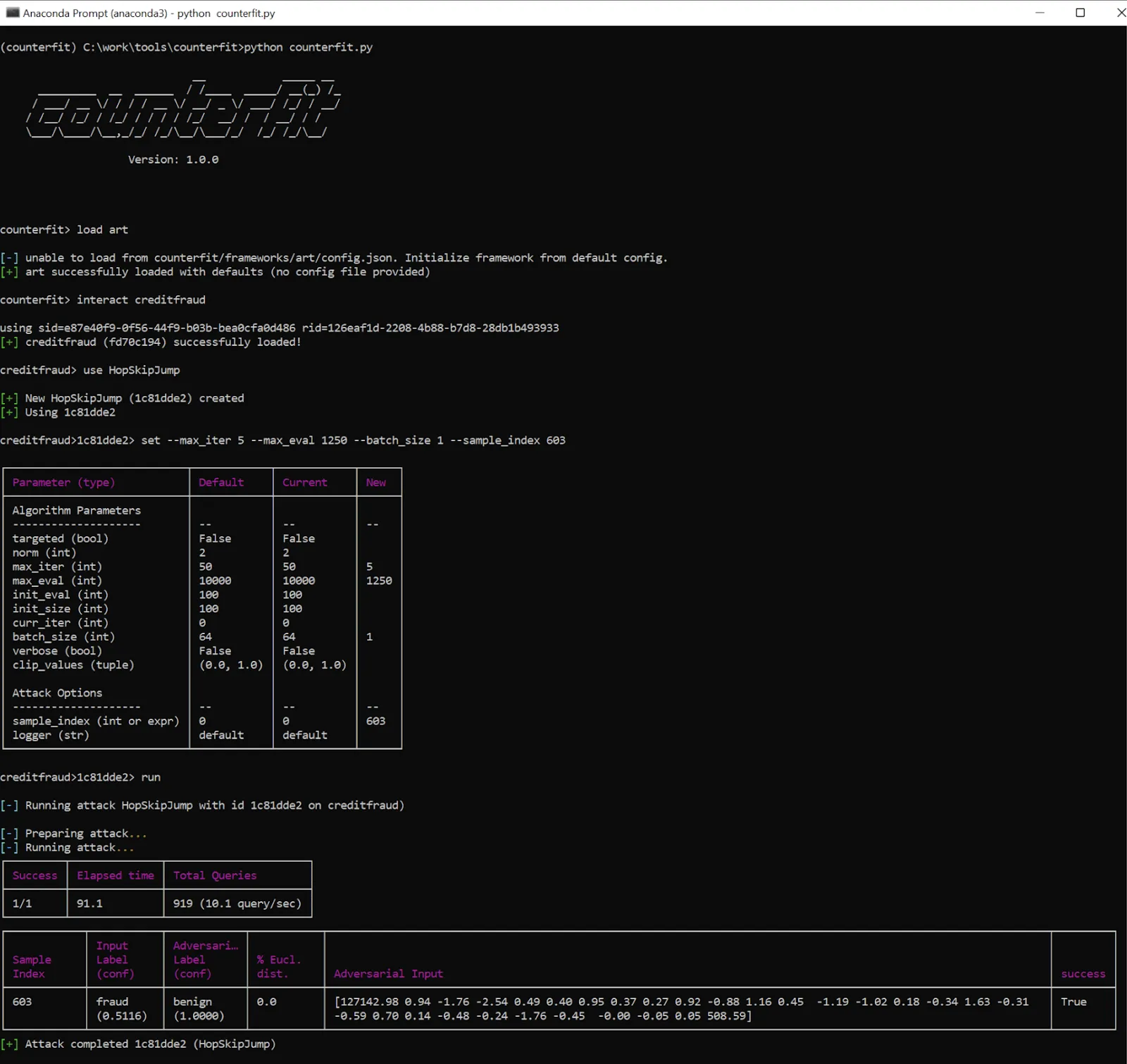This screenshot has width=1127, height=1064.
Task: Click the "Adversarial Input" column header
Action: [389, 975]
